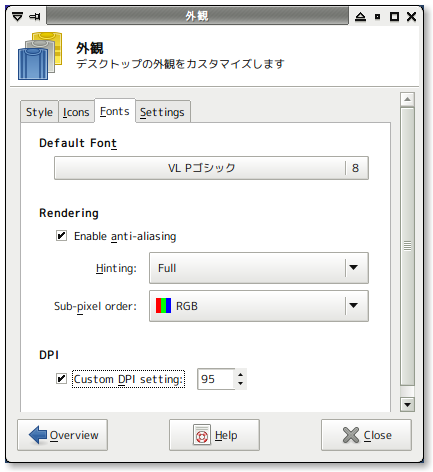433x472 pixels.
Task: Open the VL P Gothic font chooser button
Action: click(211, 168)
